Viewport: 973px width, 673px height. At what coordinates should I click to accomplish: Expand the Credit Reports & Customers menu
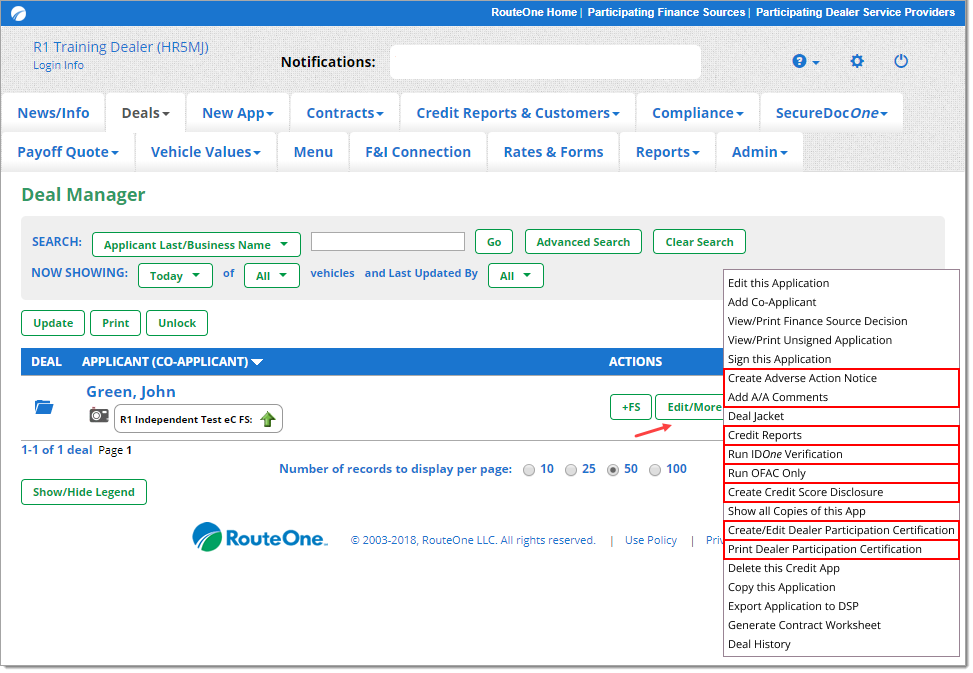click(x=518, y=113)
